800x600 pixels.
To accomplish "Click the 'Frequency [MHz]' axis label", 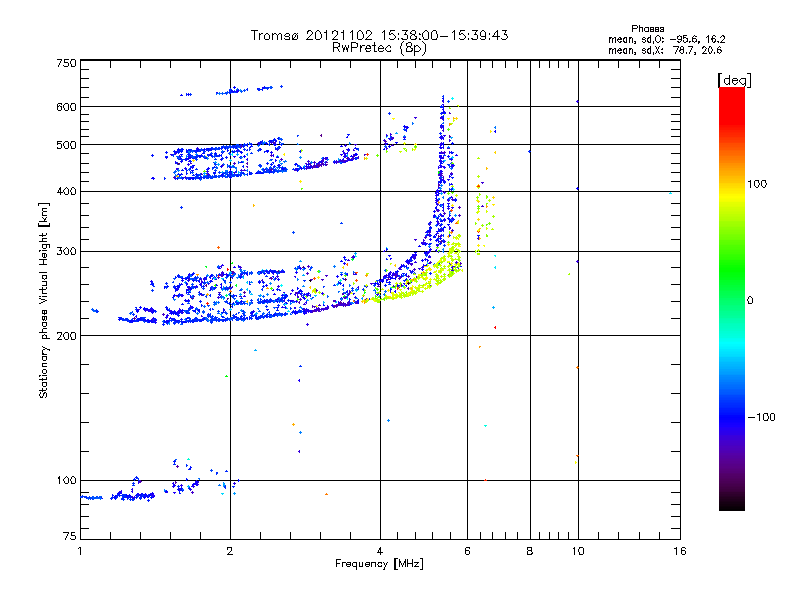I will pos(379,564).
